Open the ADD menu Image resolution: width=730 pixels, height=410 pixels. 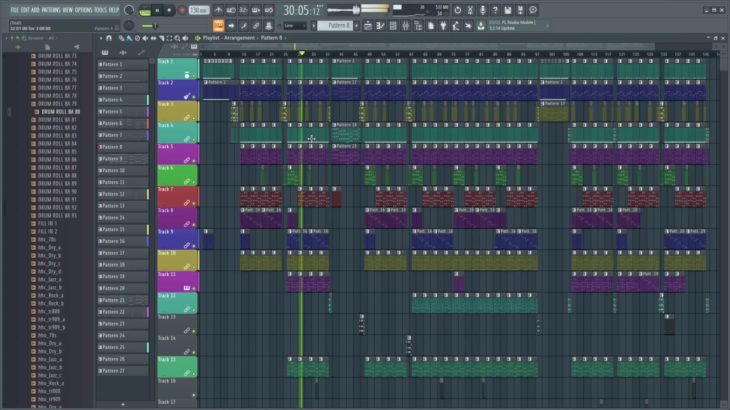tap(35, 10)
